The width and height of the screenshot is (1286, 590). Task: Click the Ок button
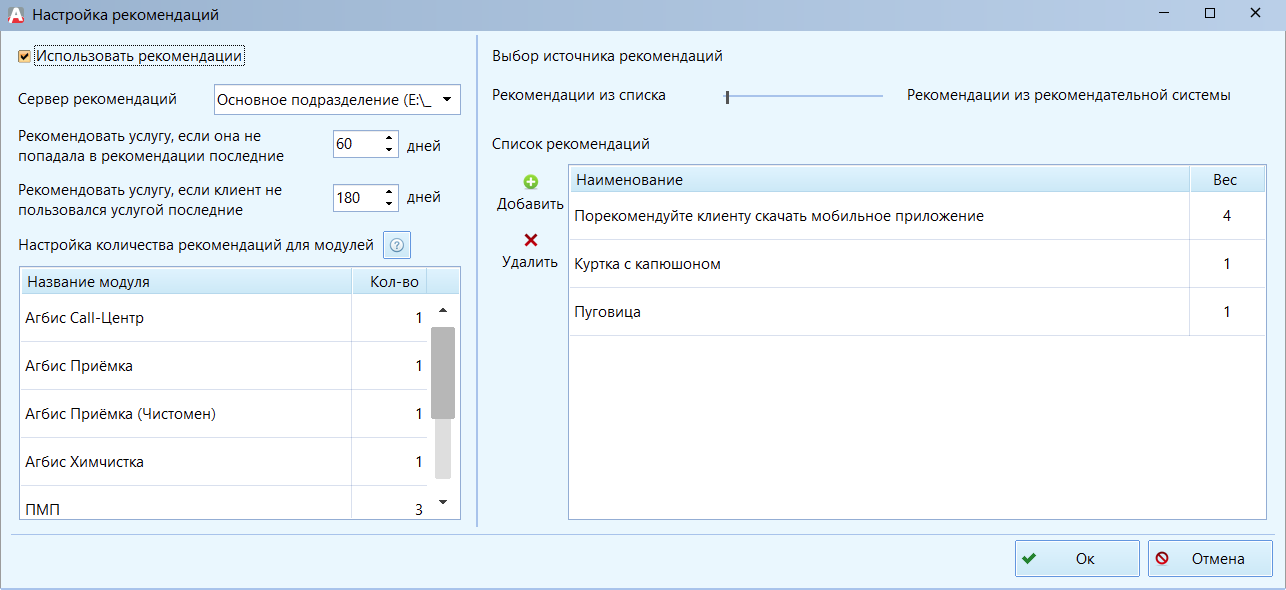1077,559
